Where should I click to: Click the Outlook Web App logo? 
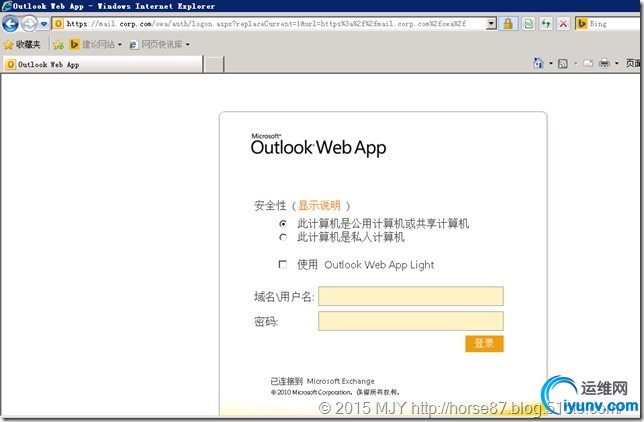[318, 145]
